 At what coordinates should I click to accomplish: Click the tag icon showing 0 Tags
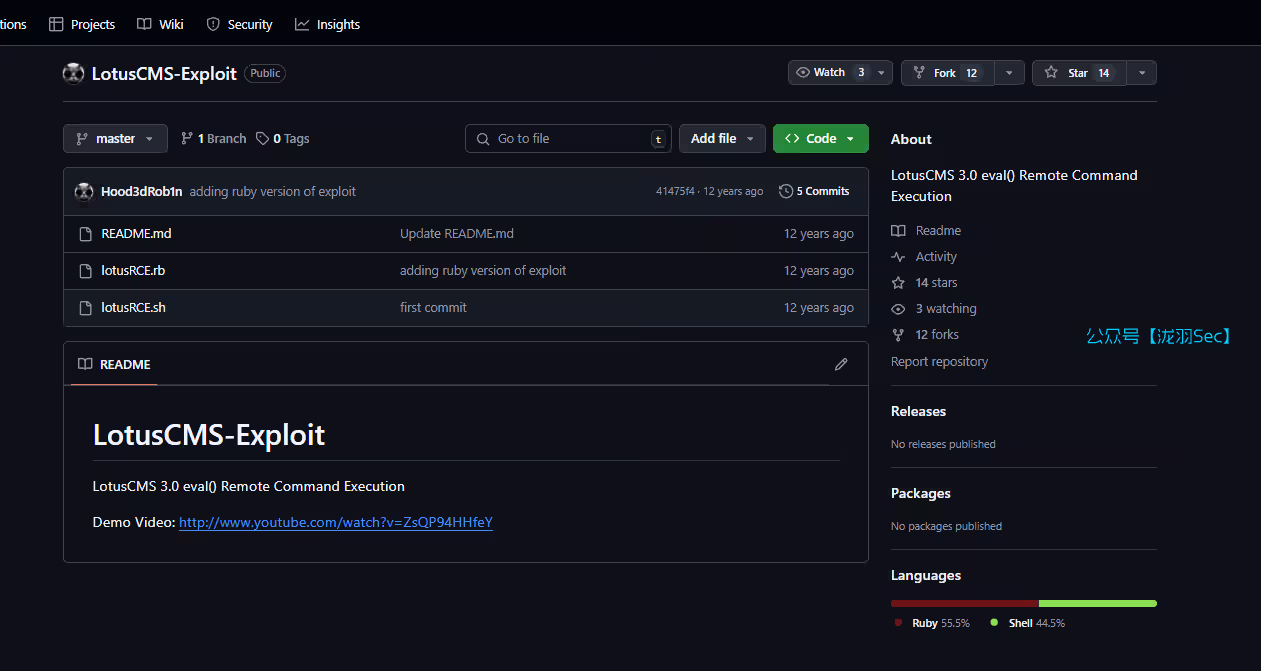click(262, 139)
